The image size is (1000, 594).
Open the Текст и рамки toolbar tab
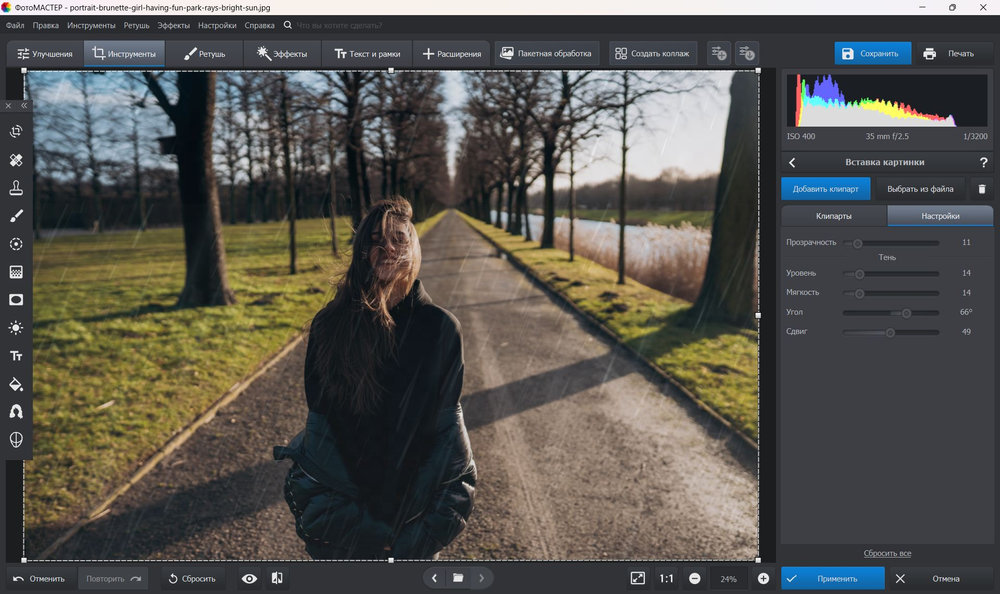367,54
